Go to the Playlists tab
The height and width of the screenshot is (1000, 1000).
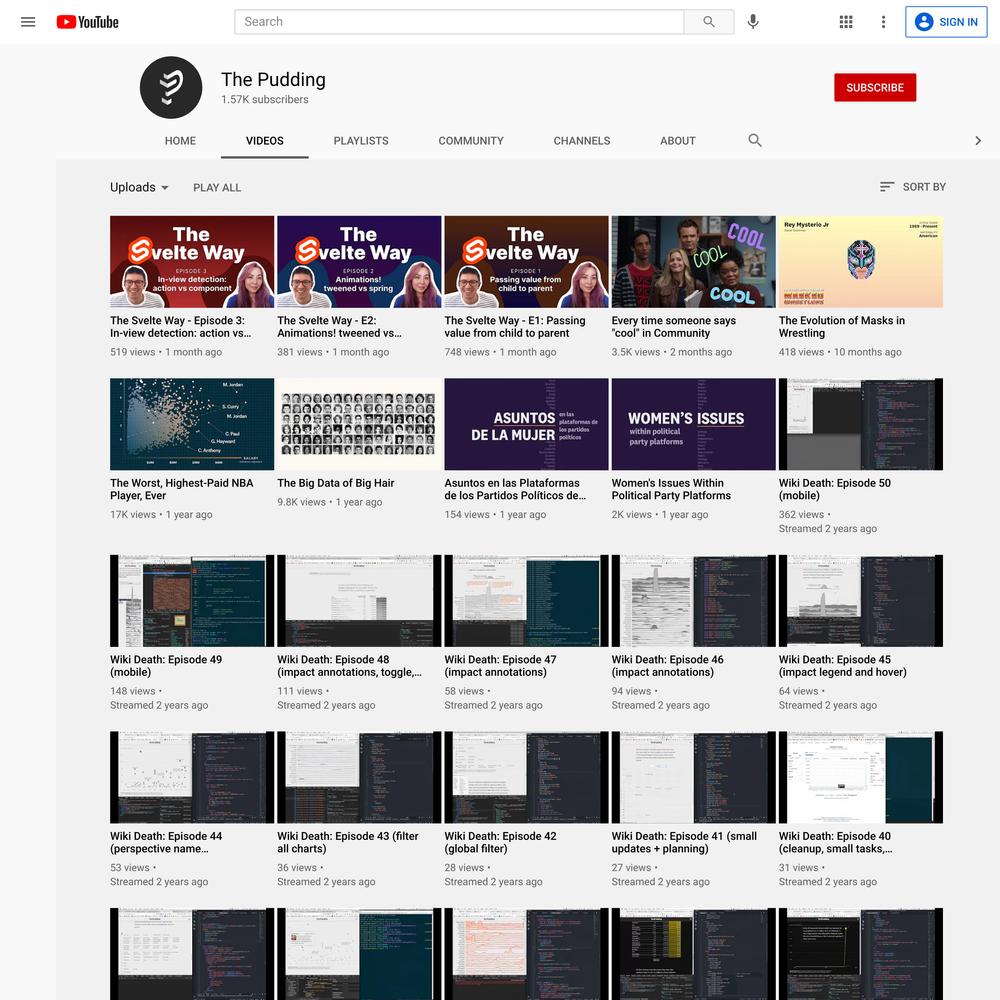[361, 141]
